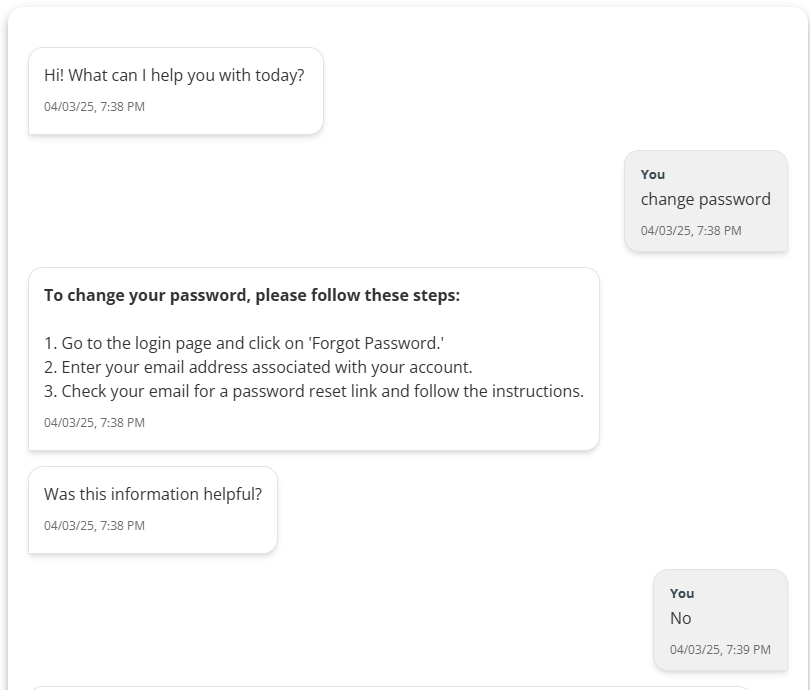Click the bold 'To change your password' heading
Viewport: 810px width, 690px height.
point(252,295)
